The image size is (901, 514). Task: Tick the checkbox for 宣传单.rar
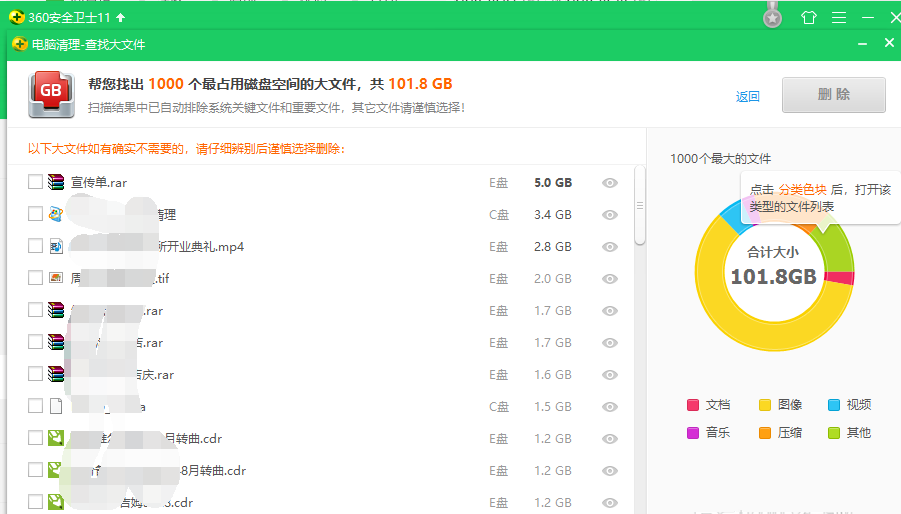[35, 182]
